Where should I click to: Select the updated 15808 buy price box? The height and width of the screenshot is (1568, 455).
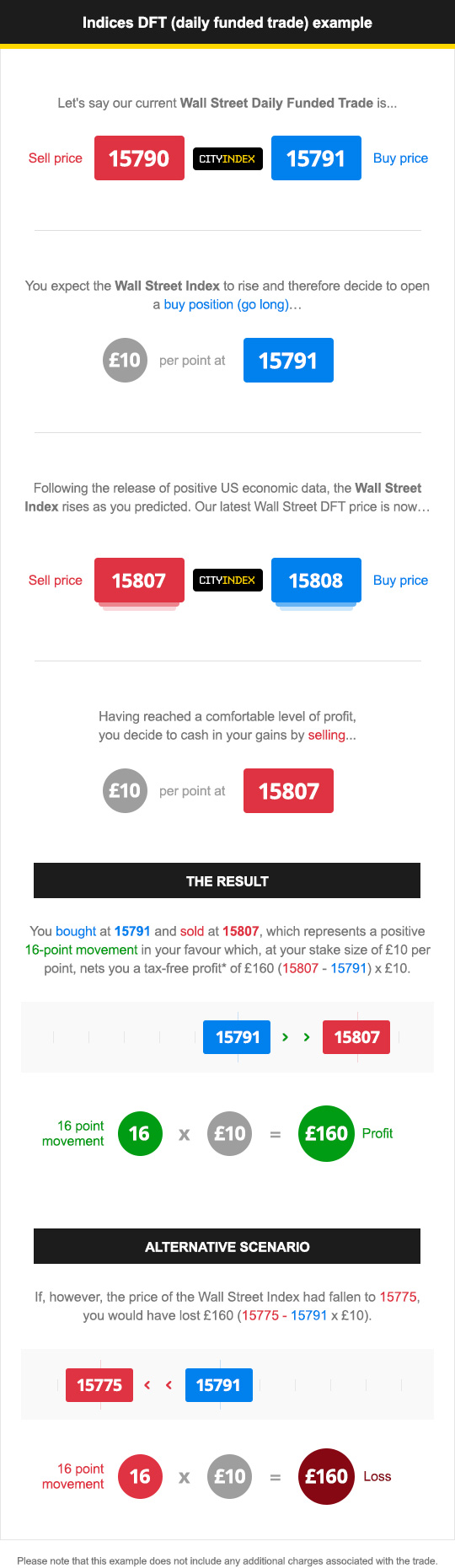pos(316,581)
